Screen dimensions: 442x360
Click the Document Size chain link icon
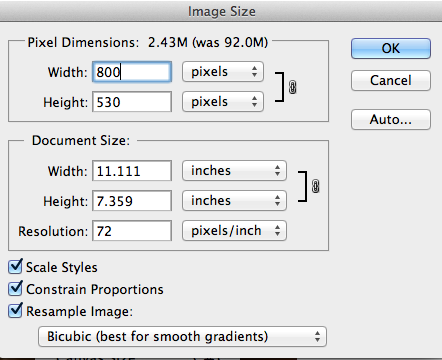point(315,186)
